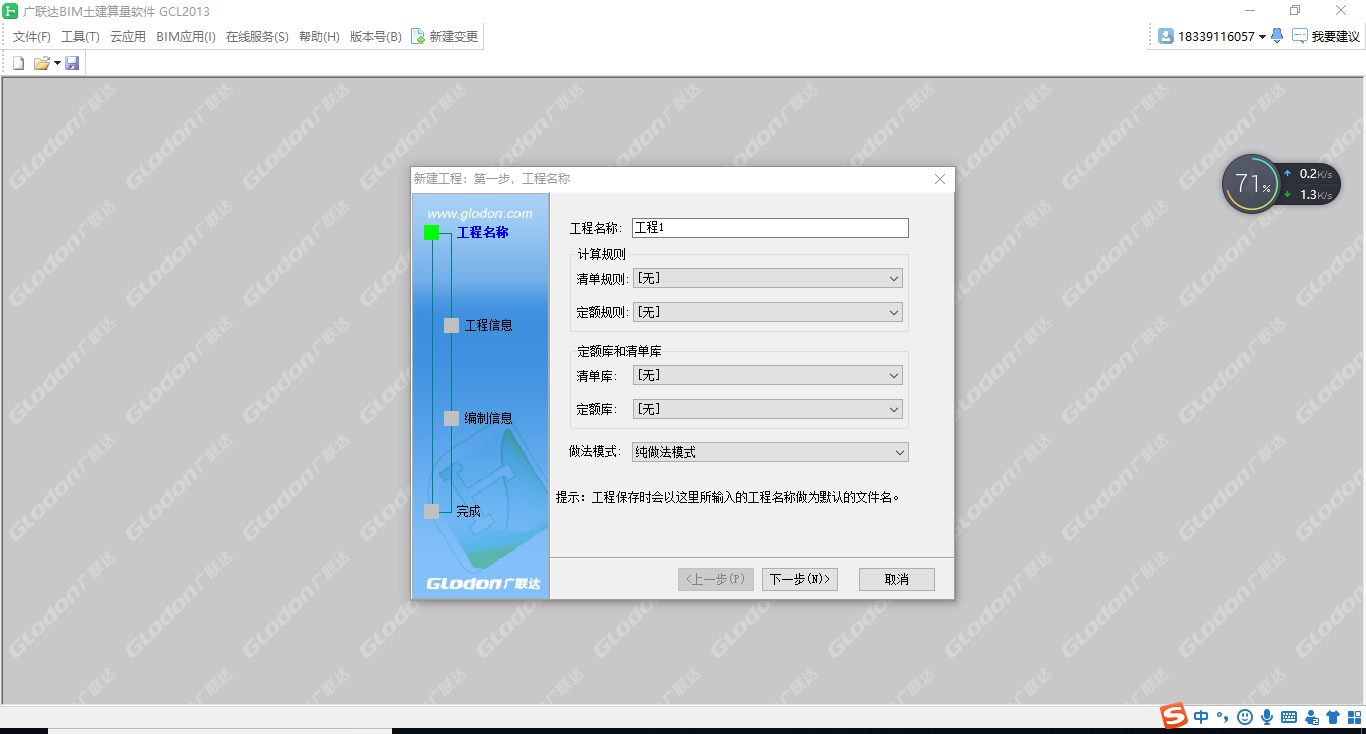The width and height of the screenshot is (1366, 734).
Task: Open the 在线服务(S) menu
Action: 257,36
